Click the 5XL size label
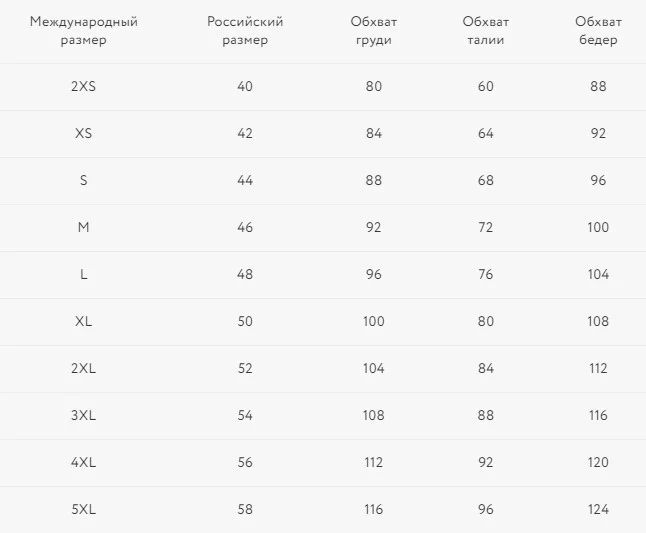This screenshot has height=533, width=646. point(84,510)
